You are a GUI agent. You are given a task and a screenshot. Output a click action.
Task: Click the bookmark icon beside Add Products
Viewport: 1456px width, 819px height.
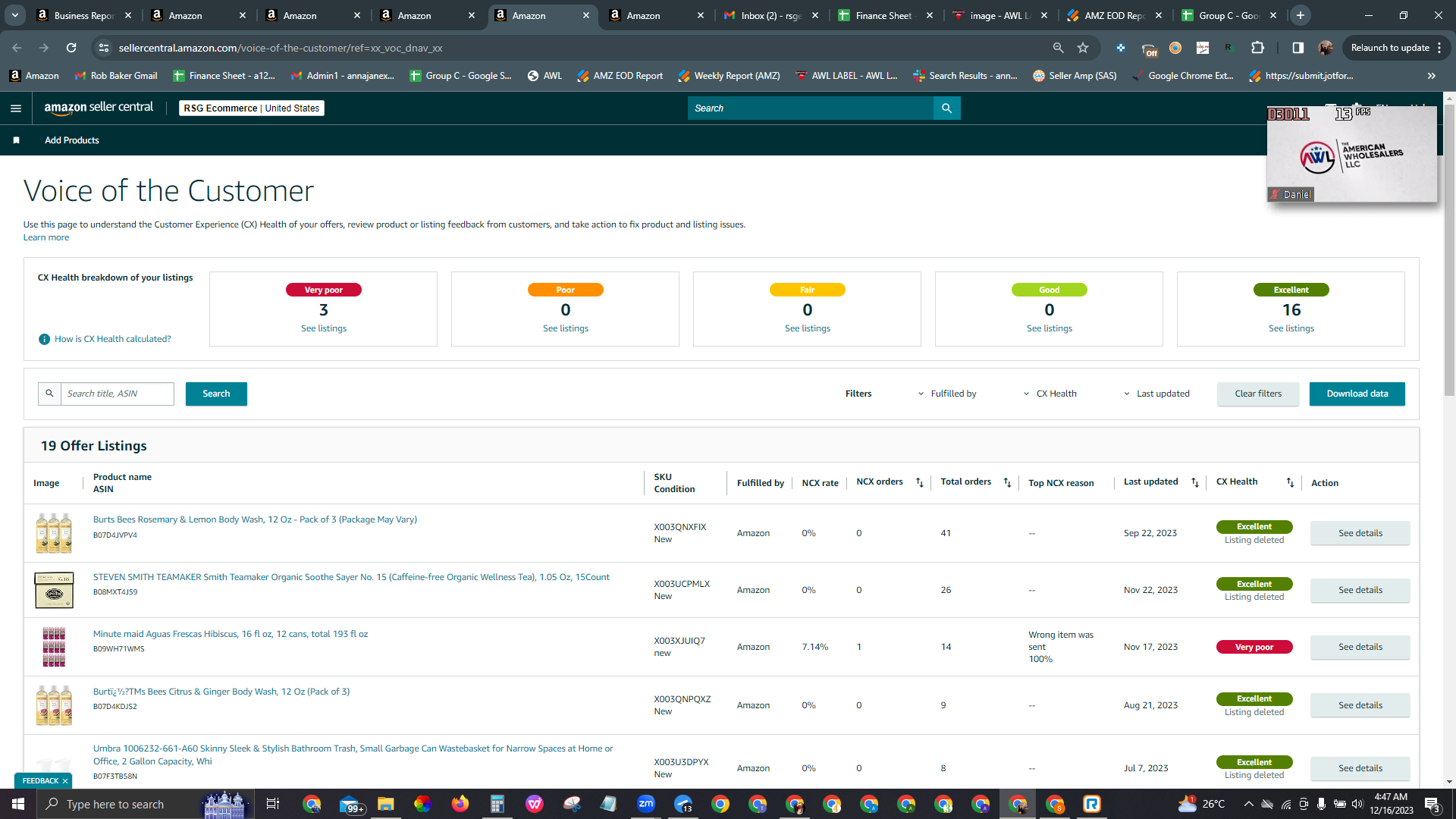click(x=17, y=140)
